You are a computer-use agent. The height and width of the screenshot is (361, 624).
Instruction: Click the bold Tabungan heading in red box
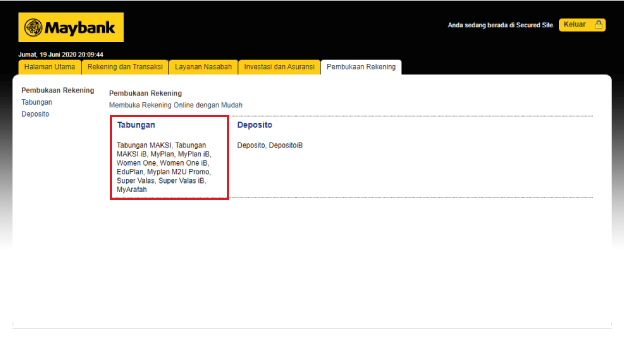pos(136,125)
